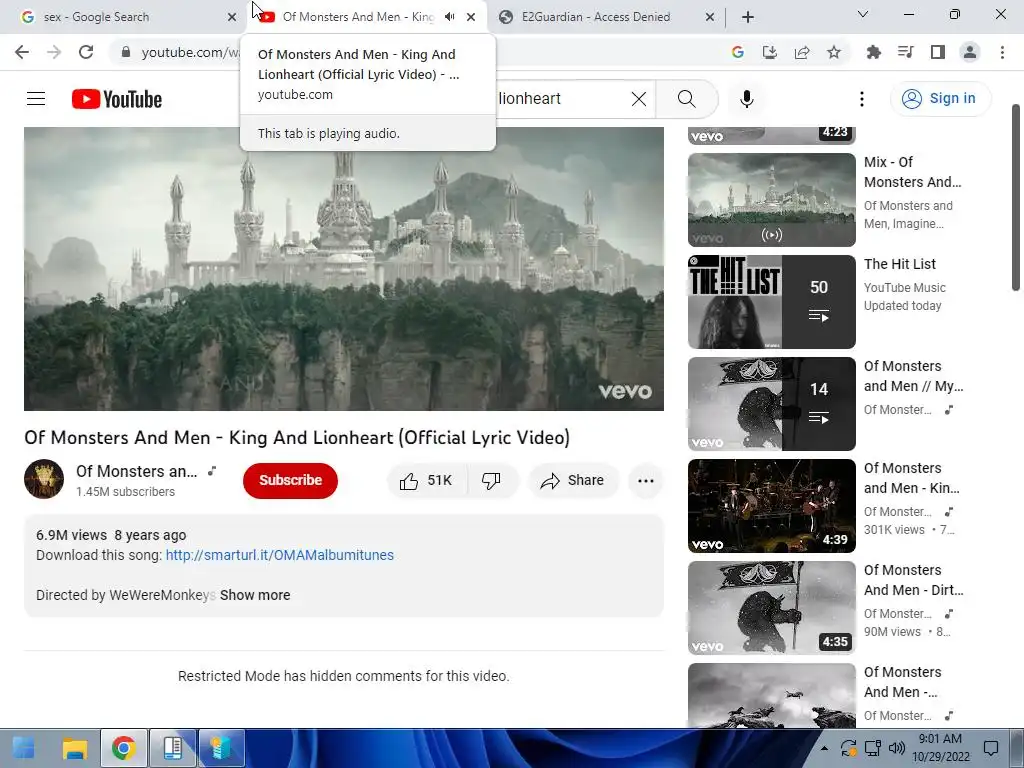1024x768 pixels.
Task: Click the Sign in button
Action: pyautogui.click(x=940, y=99)
